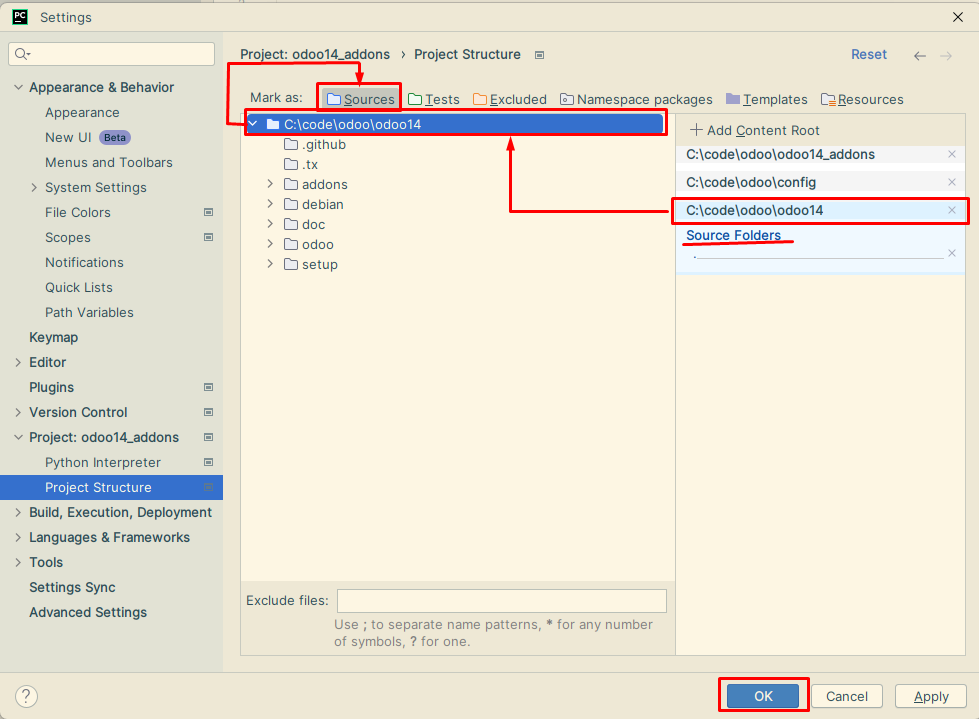Image resolution: width=979 pixels, height=719 pixels.
Task: Expand the Version Control section
Action: click(18, 412)
